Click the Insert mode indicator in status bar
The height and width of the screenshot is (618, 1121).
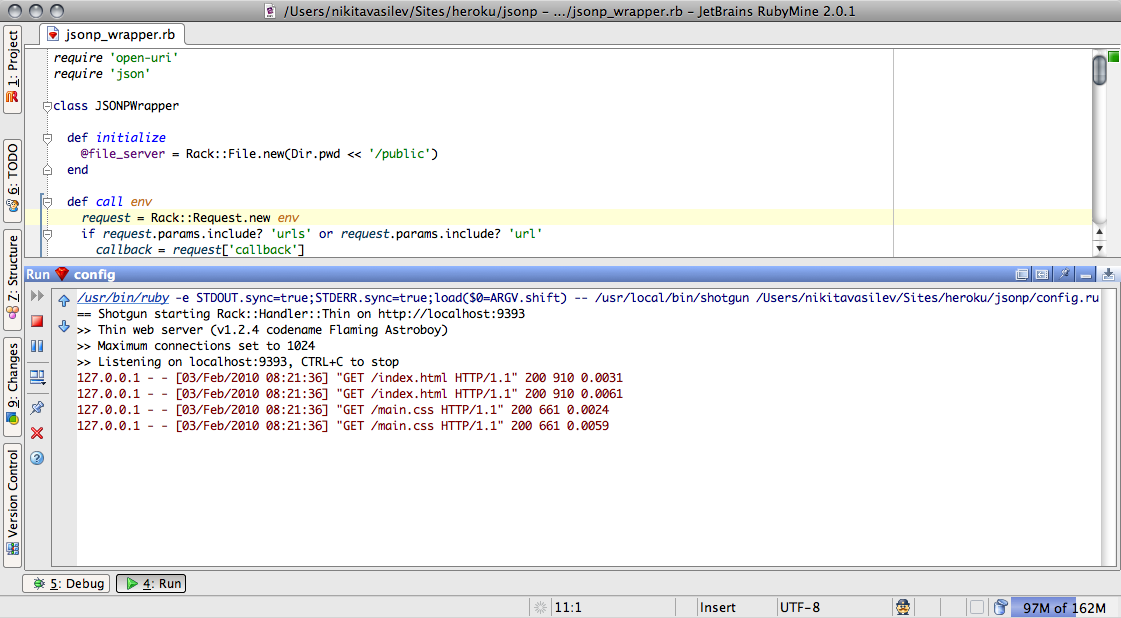717,607
